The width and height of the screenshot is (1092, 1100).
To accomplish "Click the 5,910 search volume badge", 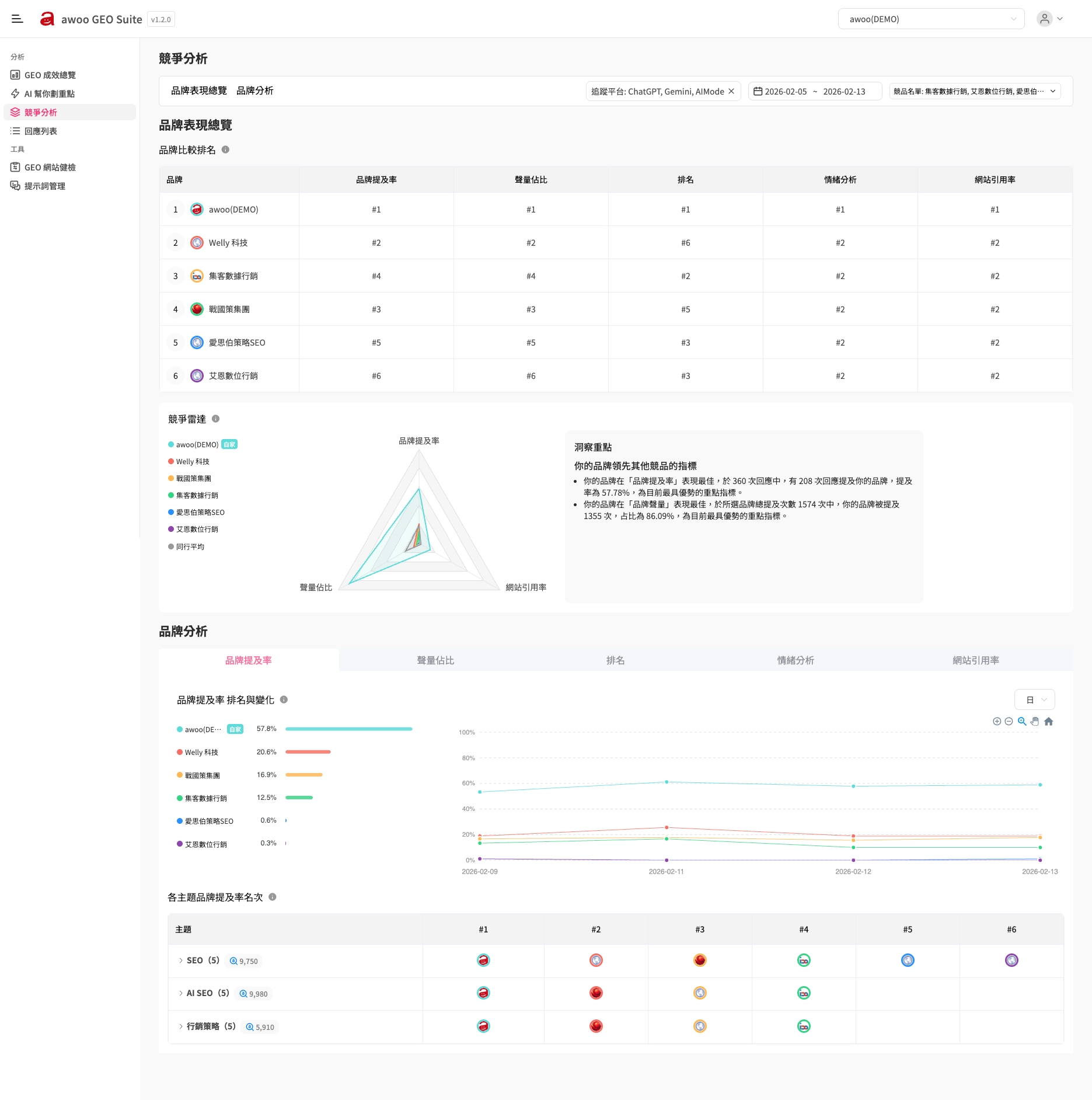I will [x=260, y=1027].
